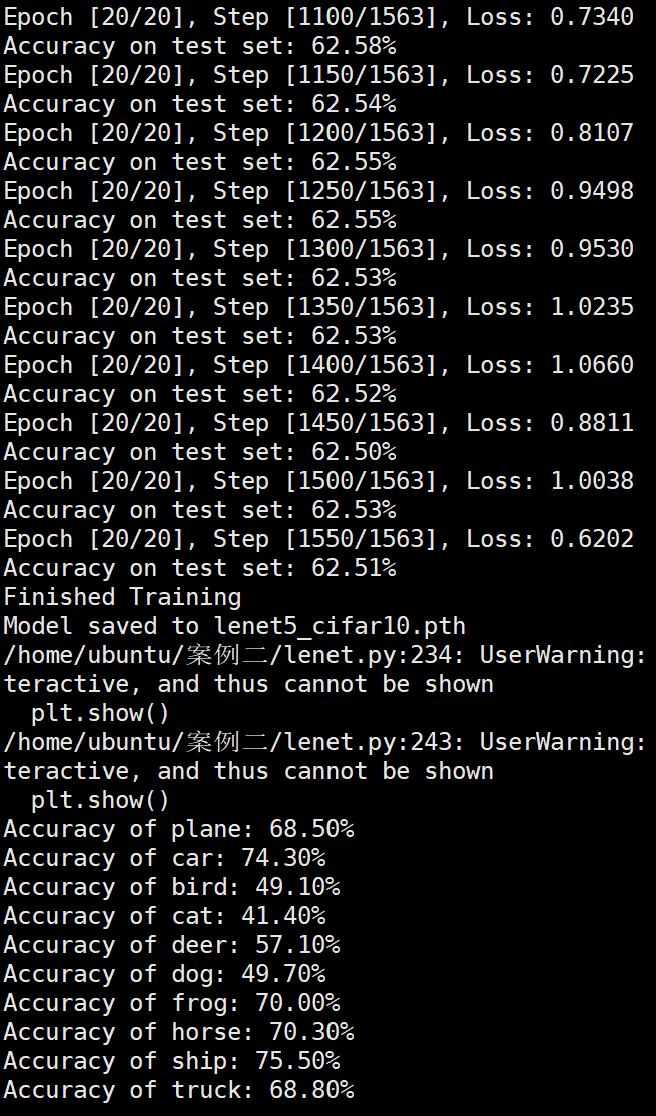Click the 'Accuracy of truck: 68.80%' line

pyautogui.click(x=179, y=1090)
